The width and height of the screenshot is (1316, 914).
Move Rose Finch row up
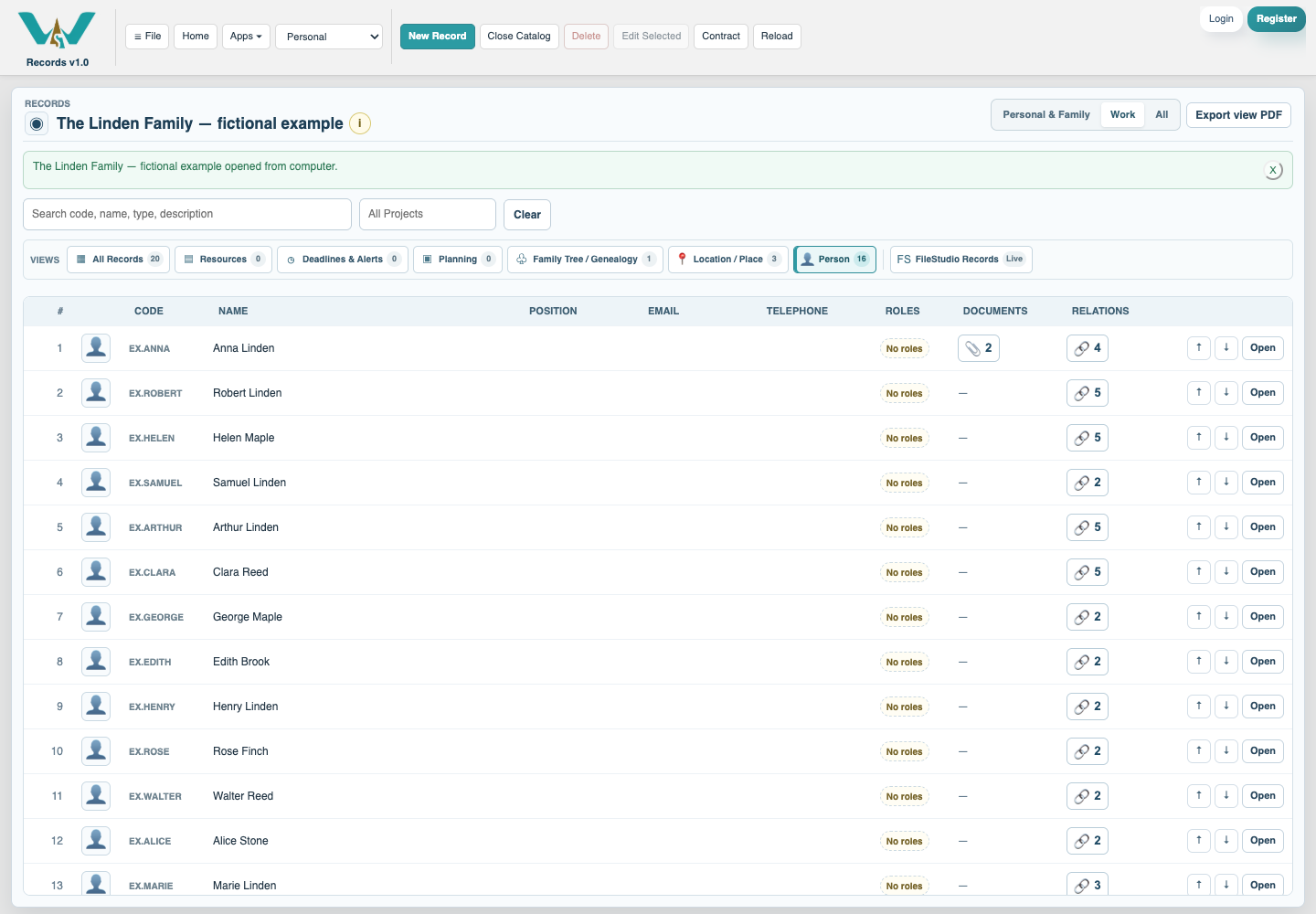pos(1199,751)
